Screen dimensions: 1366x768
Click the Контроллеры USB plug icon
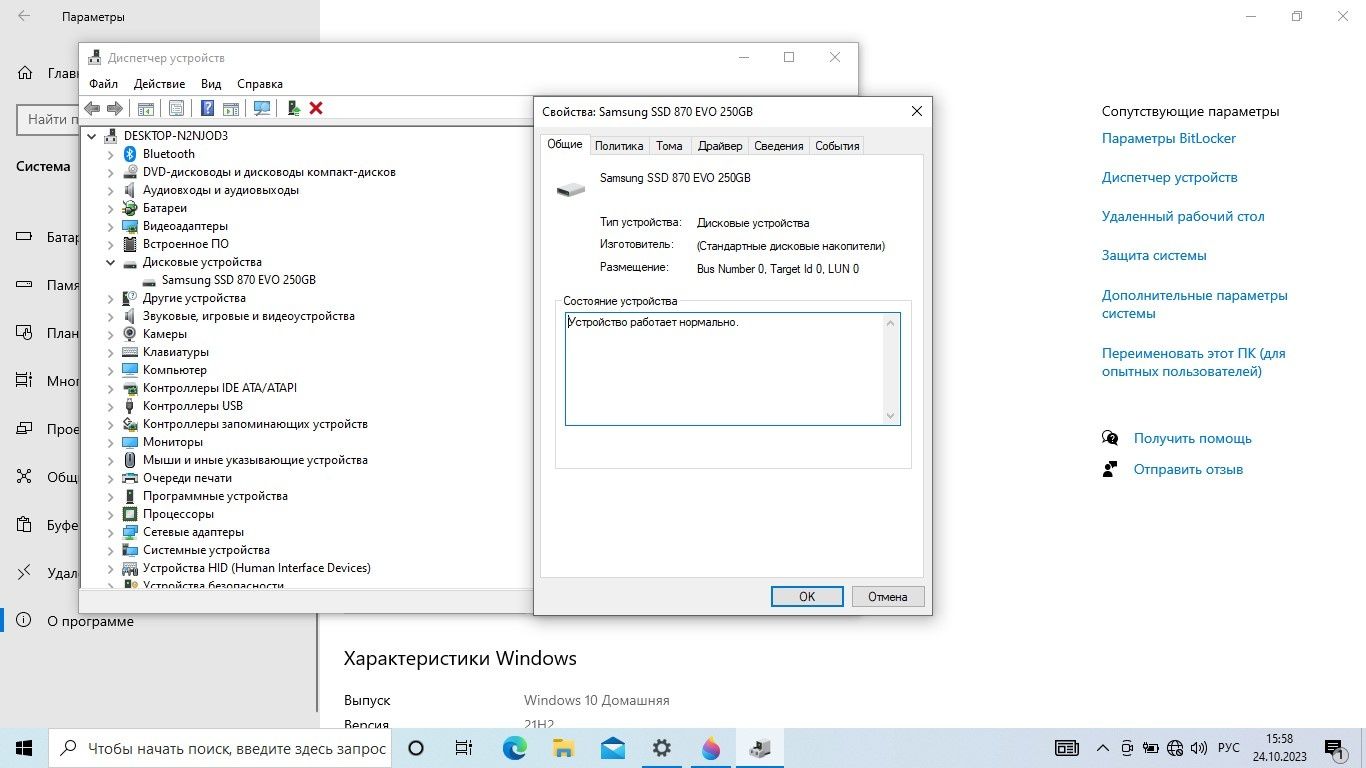[130, 406]
